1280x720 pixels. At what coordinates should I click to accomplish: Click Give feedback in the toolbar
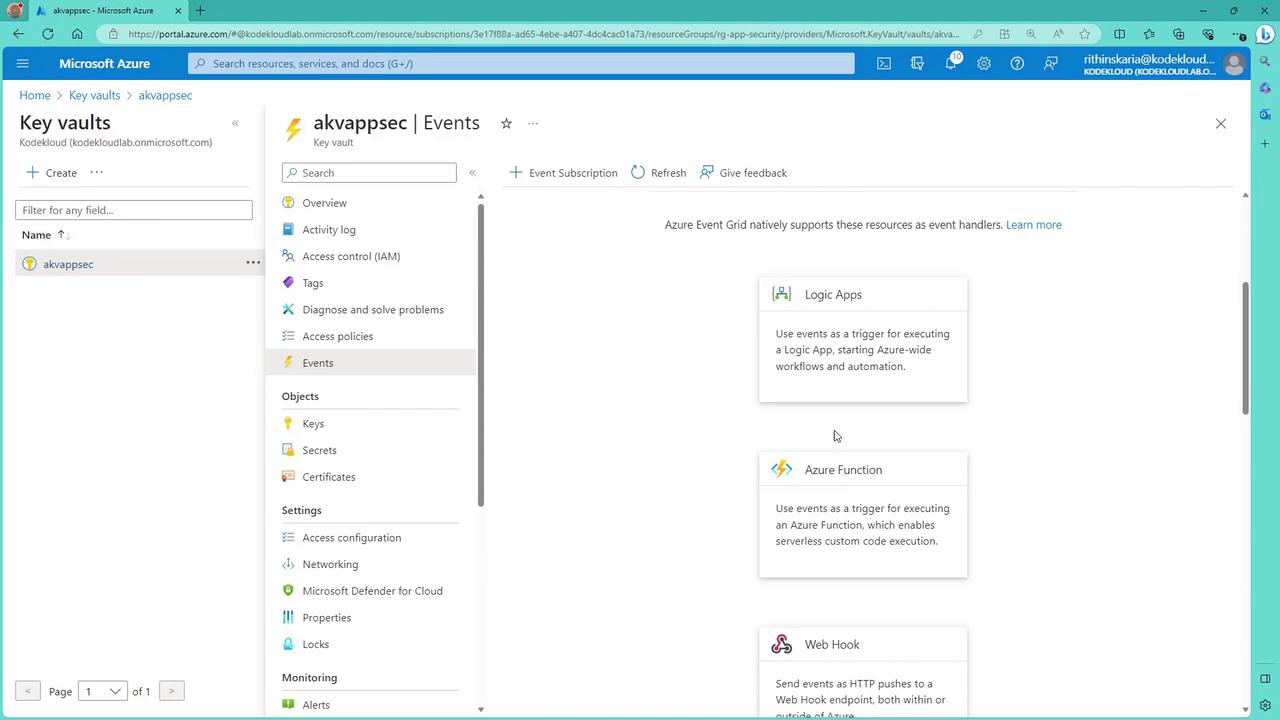point(743,173)
